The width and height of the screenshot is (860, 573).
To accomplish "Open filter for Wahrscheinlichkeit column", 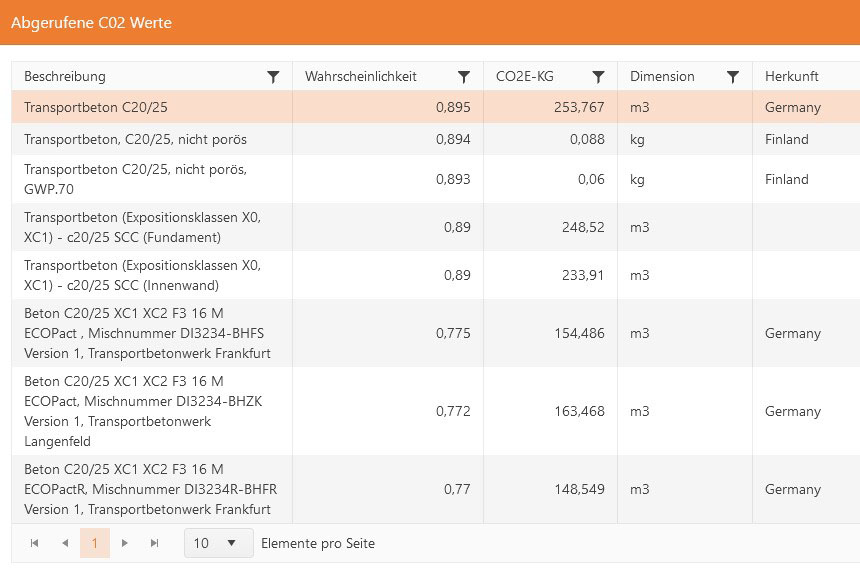I will click(x=464, y=77).
